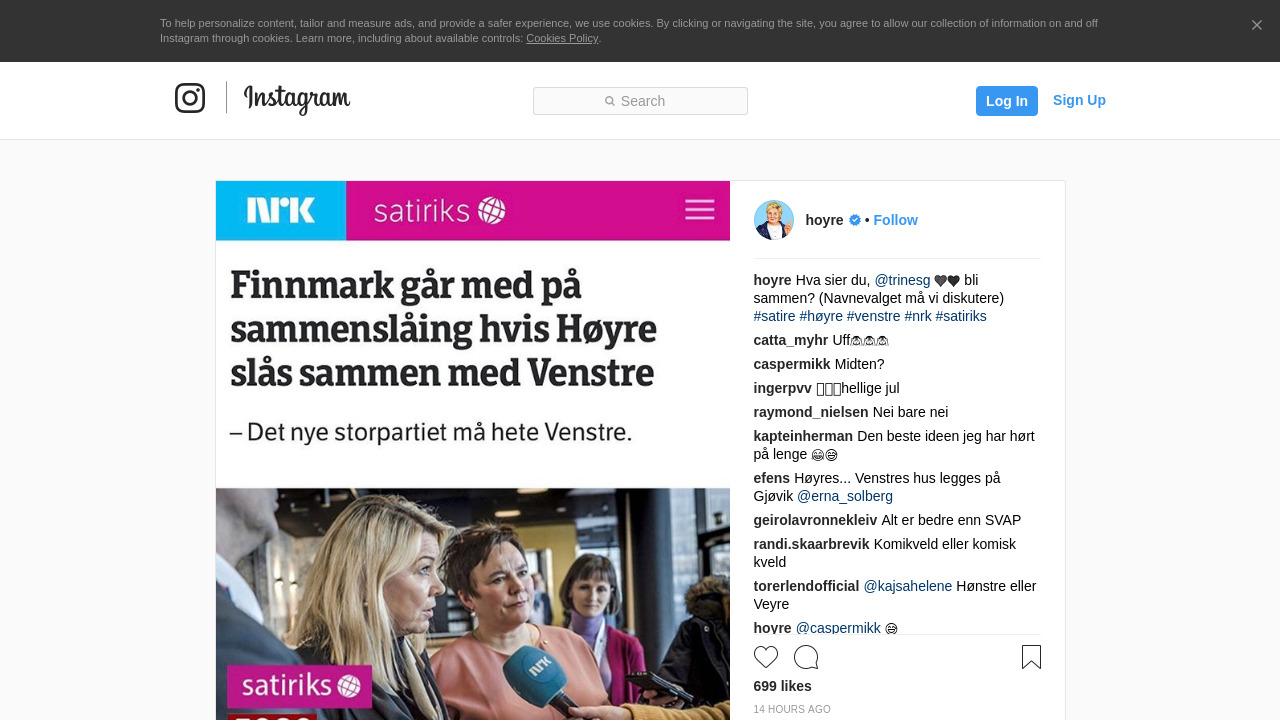This screenshot has width=1280, height=720.
Task: Open the @trinesg mention link
Action: 902,280
